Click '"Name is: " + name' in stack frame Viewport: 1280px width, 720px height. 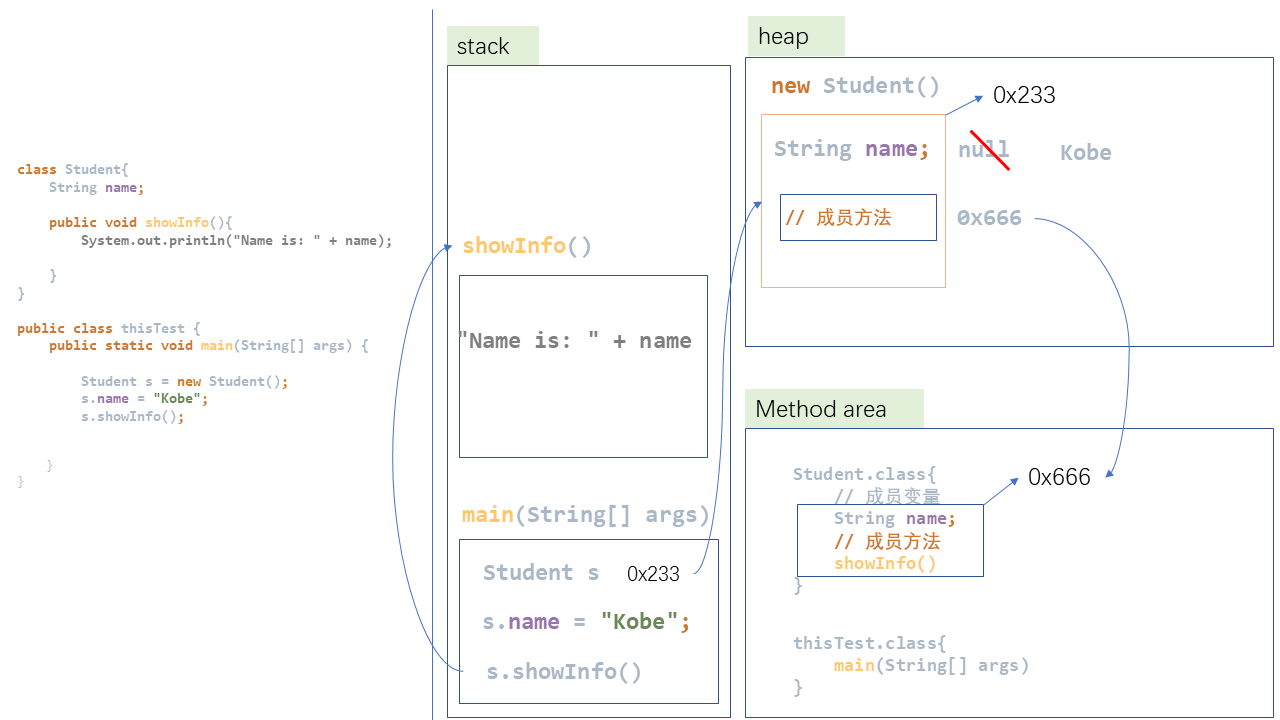click(575, 341)
